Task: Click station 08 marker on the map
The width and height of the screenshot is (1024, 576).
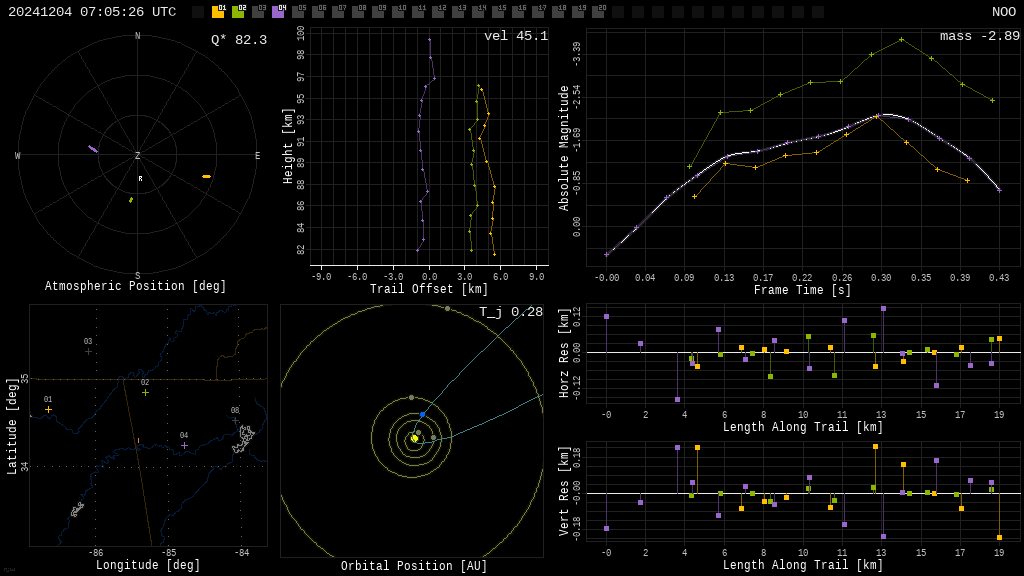Action: 235,420
